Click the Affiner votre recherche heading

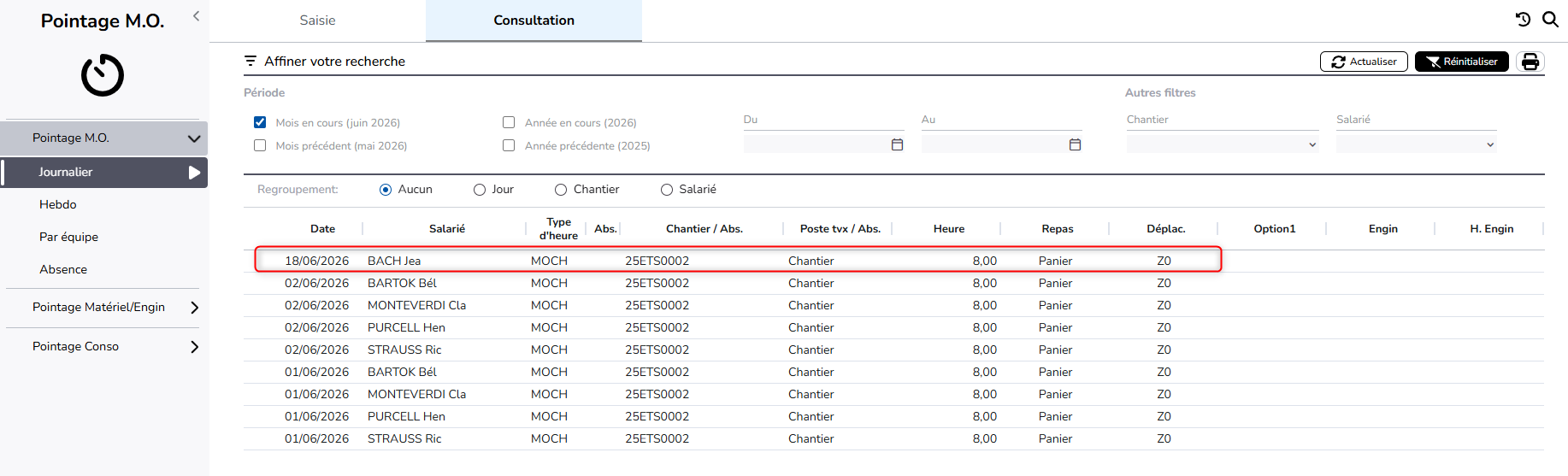click(x=334, y=62)
